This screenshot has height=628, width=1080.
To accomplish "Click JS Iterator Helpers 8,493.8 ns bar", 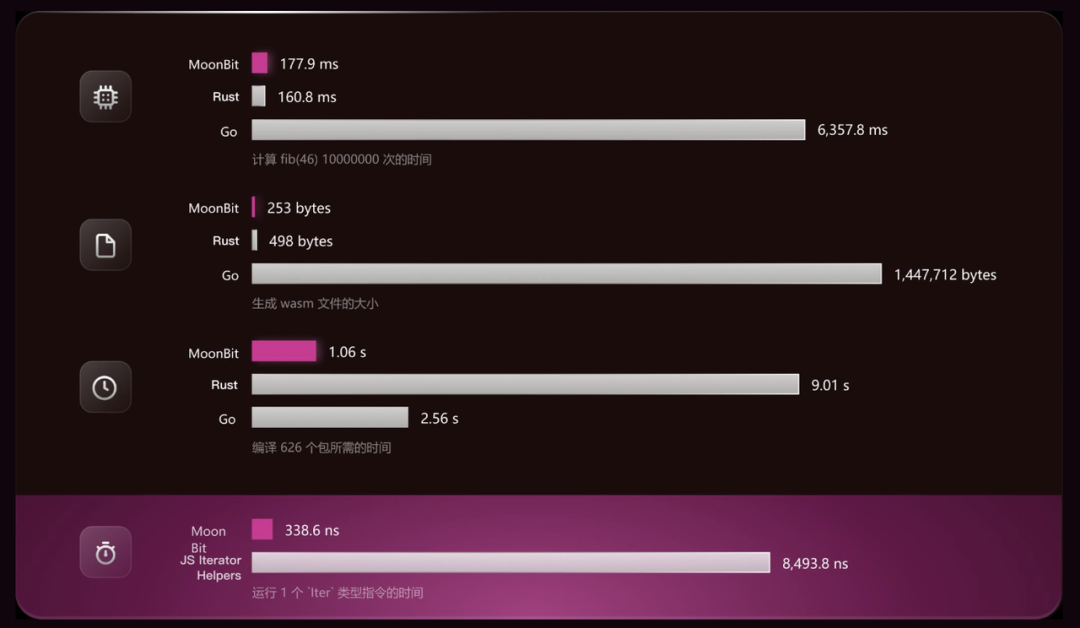I will point(511,563).
